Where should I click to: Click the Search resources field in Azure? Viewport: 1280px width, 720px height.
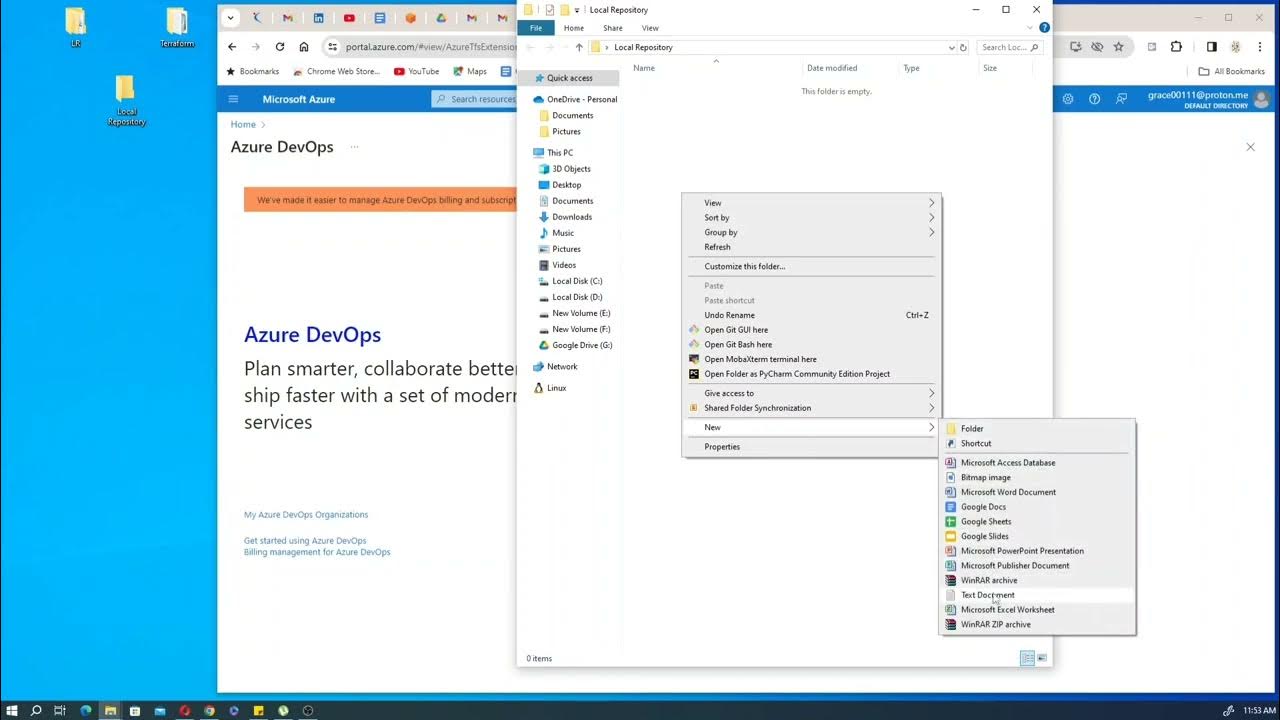(x=475, y=99)
